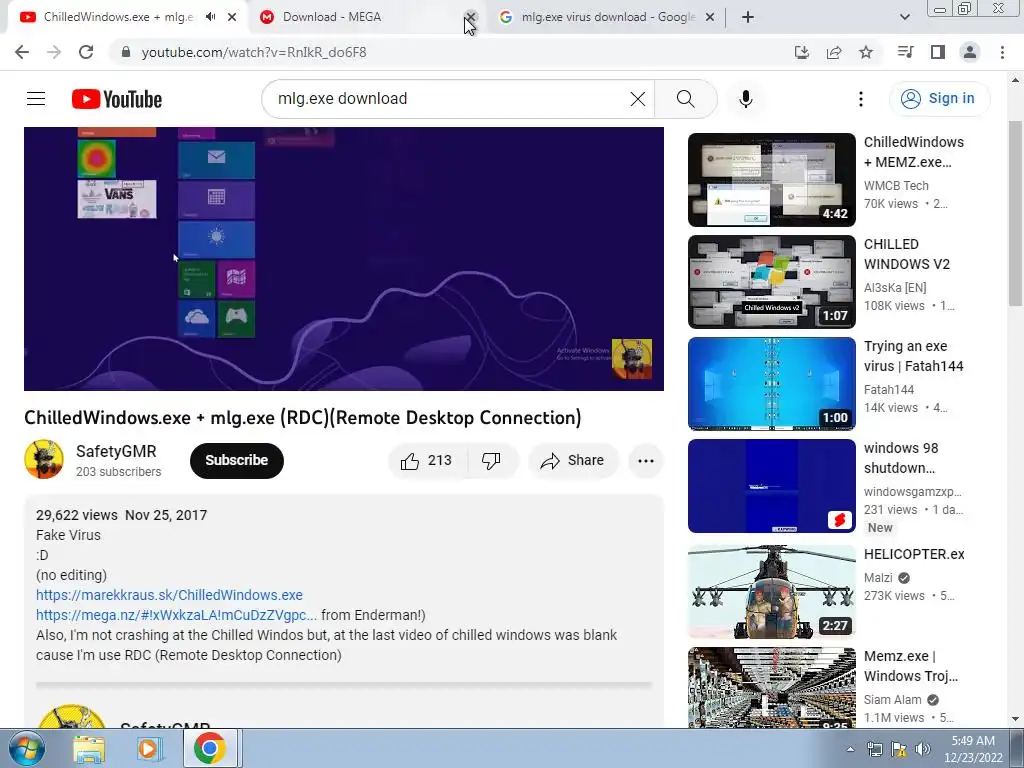The height and width of the screenshot is (768, 1024).
Task: Mute the ChilledWindows tab audio icon
Action: pyautogui.click(x=210, y=17)
